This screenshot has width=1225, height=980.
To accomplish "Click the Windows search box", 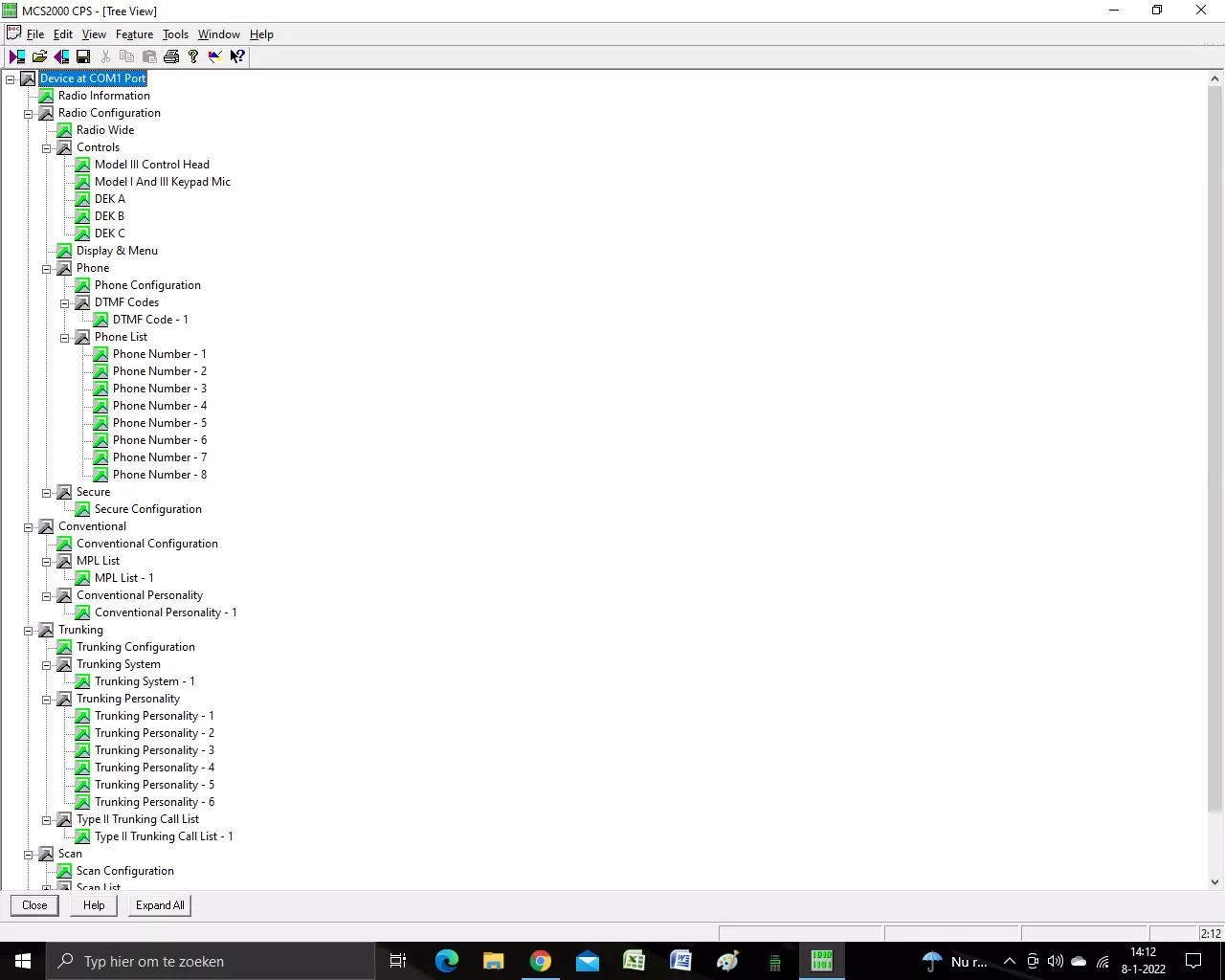I will point(211,961).
